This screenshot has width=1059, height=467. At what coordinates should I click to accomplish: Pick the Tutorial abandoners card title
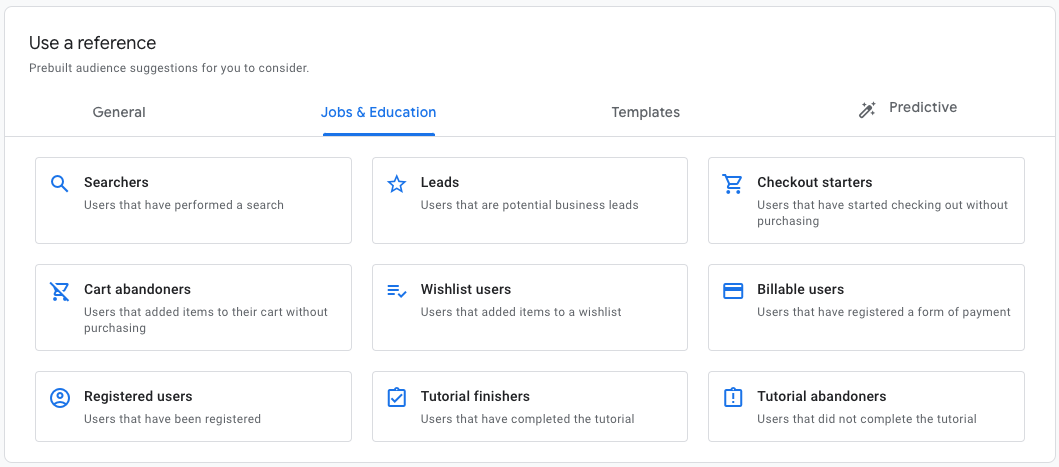[821, 396]
